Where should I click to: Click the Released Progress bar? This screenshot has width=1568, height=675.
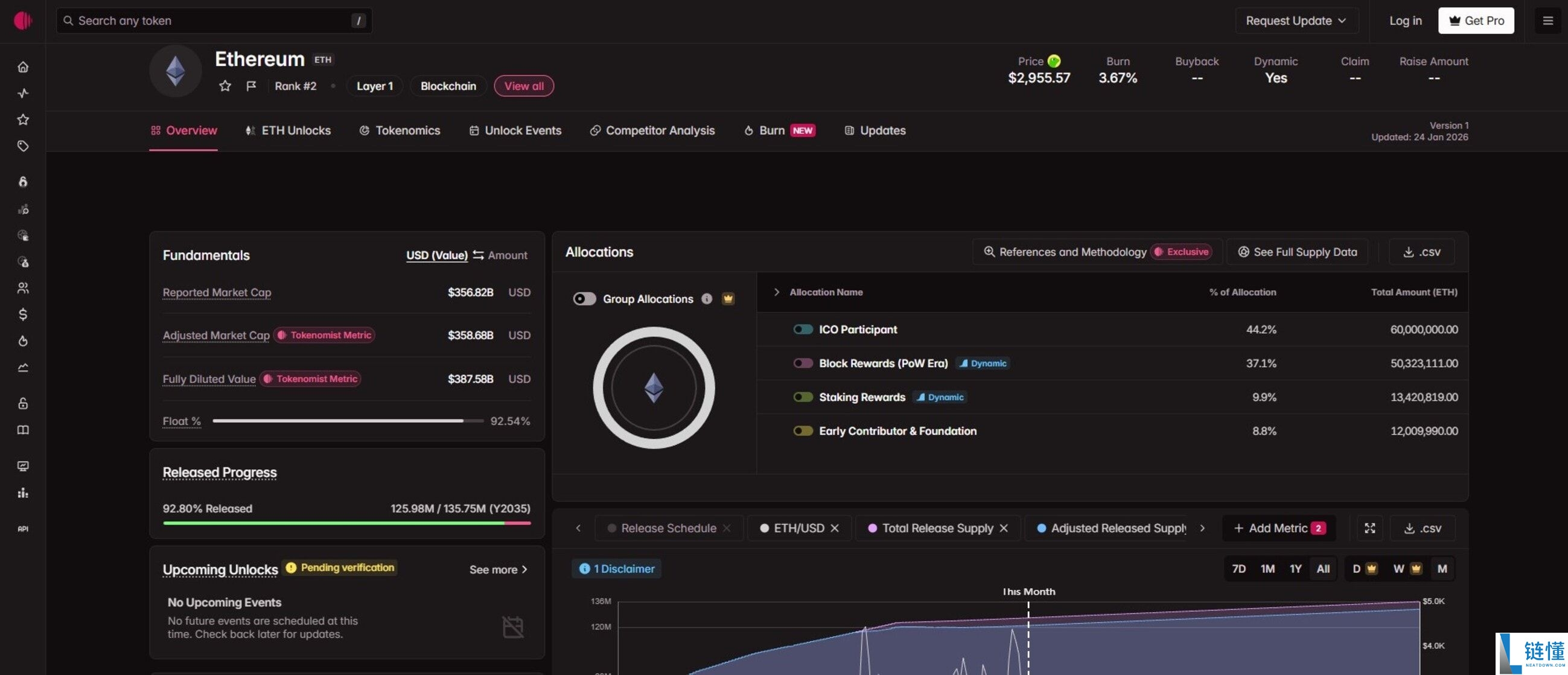tap(346, 523)
